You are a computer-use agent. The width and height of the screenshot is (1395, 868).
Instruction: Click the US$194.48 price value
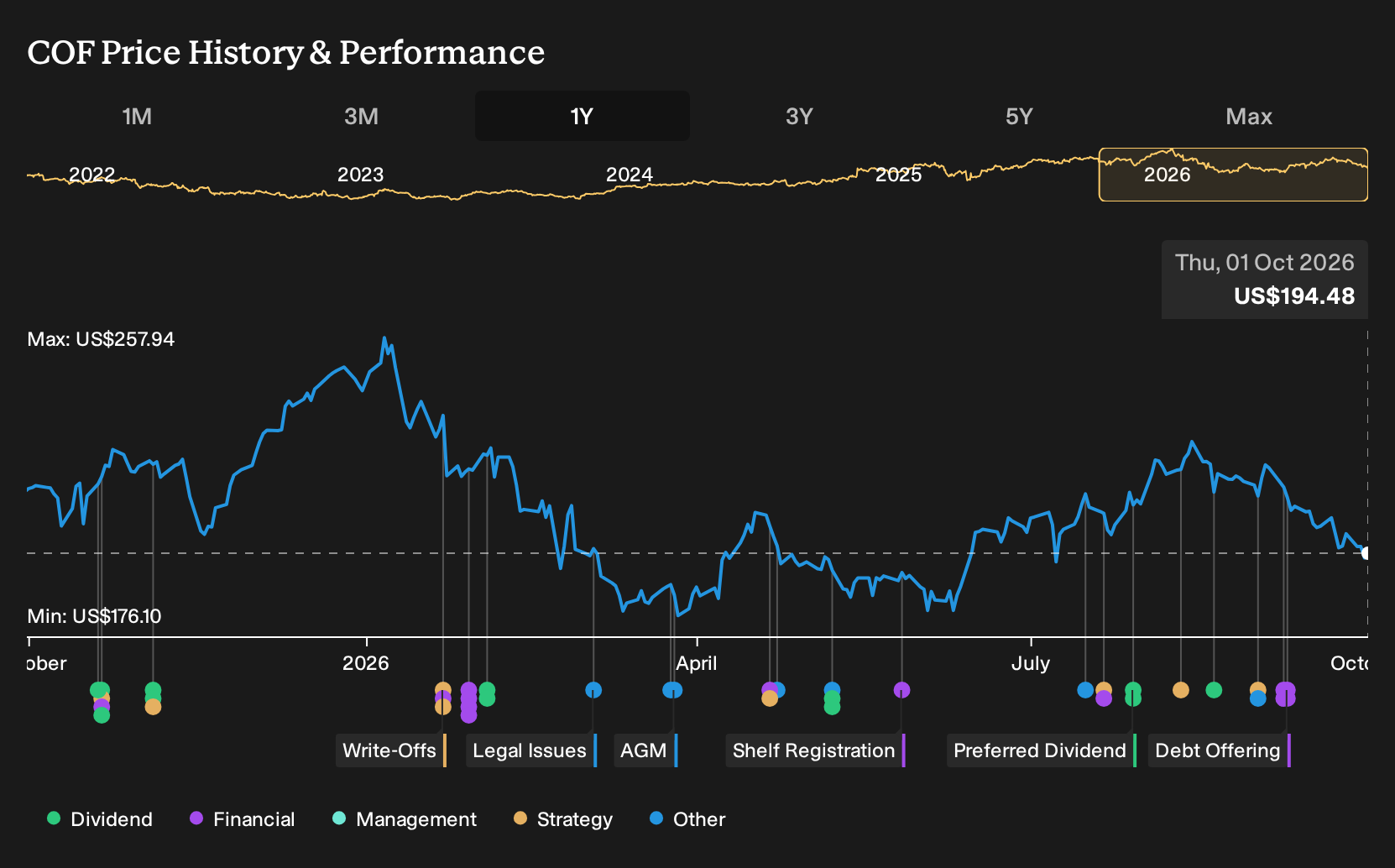[x=1294, y=296]
